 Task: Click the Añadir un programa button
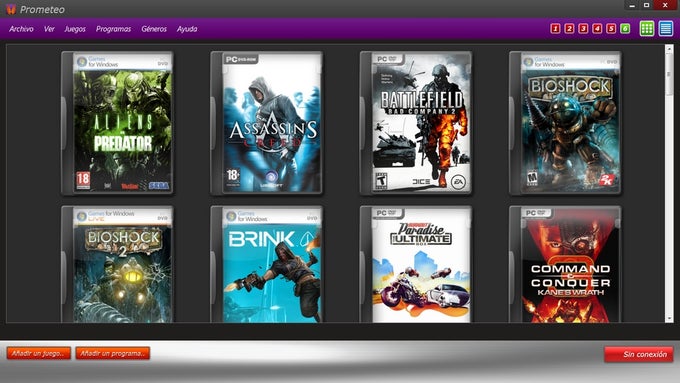pyautogui.click(x=113, y=353)
